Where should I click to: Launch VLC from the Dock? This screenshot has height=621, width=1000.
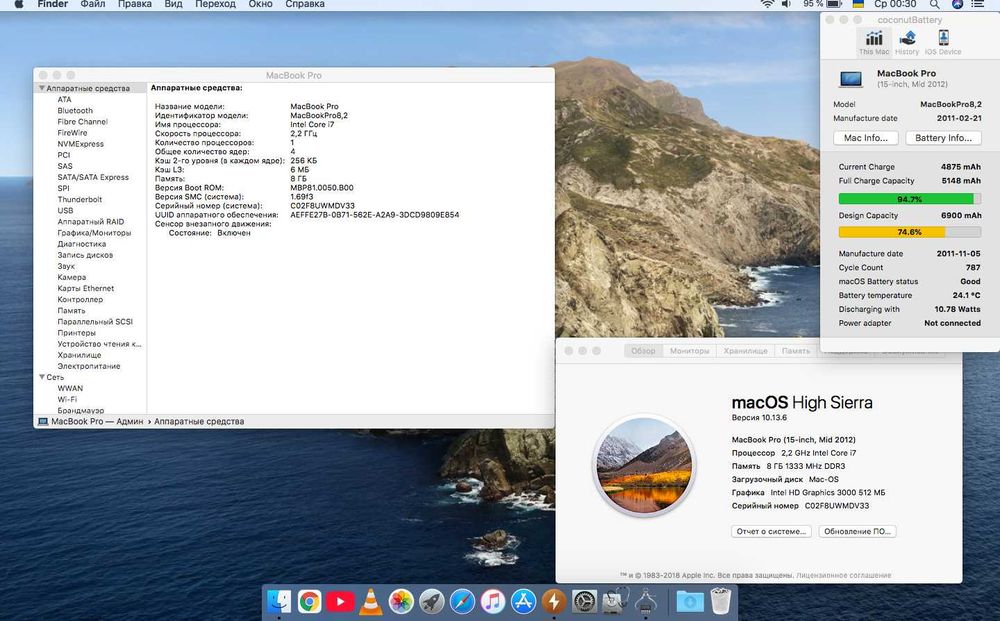tap(371, 601)
